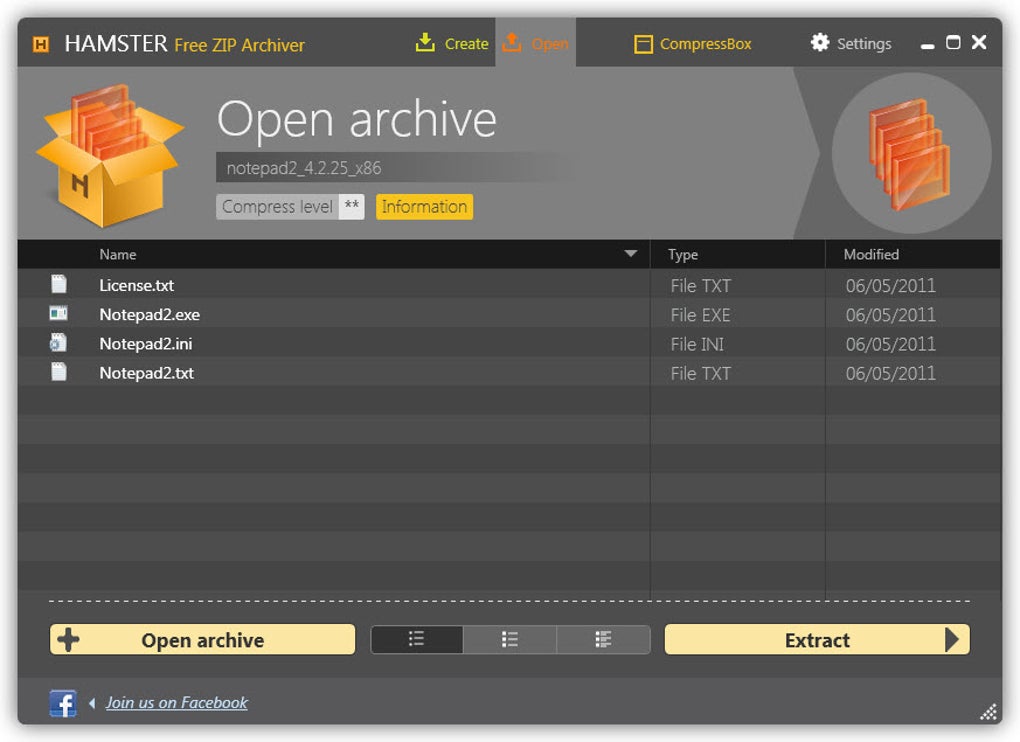The width and height of the screenshot is (1020, 742).
Task: Click the window resize grip corner
Action: coord(988,713)
